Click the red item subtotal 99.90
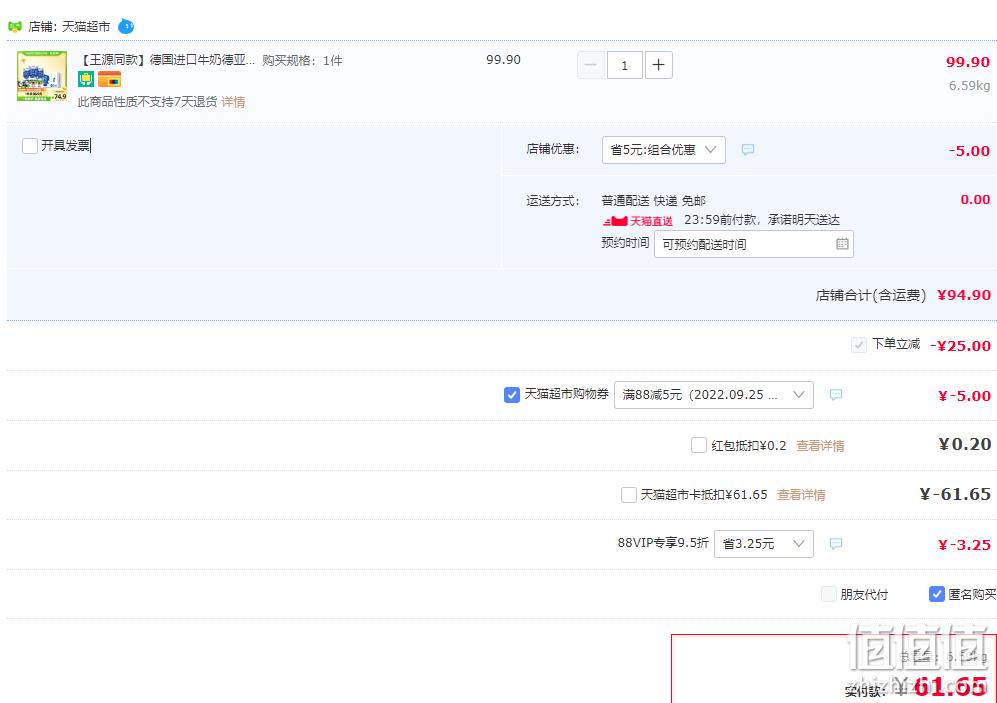This screenshot has height=703, width=997. coord(968,62)
